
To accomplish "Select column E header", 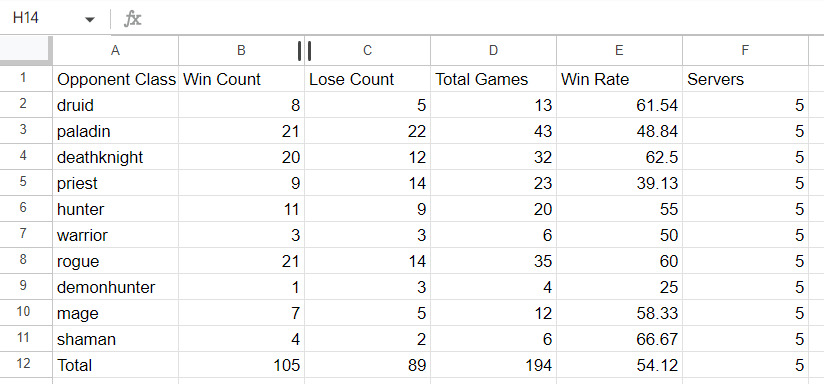I will 620,50.
